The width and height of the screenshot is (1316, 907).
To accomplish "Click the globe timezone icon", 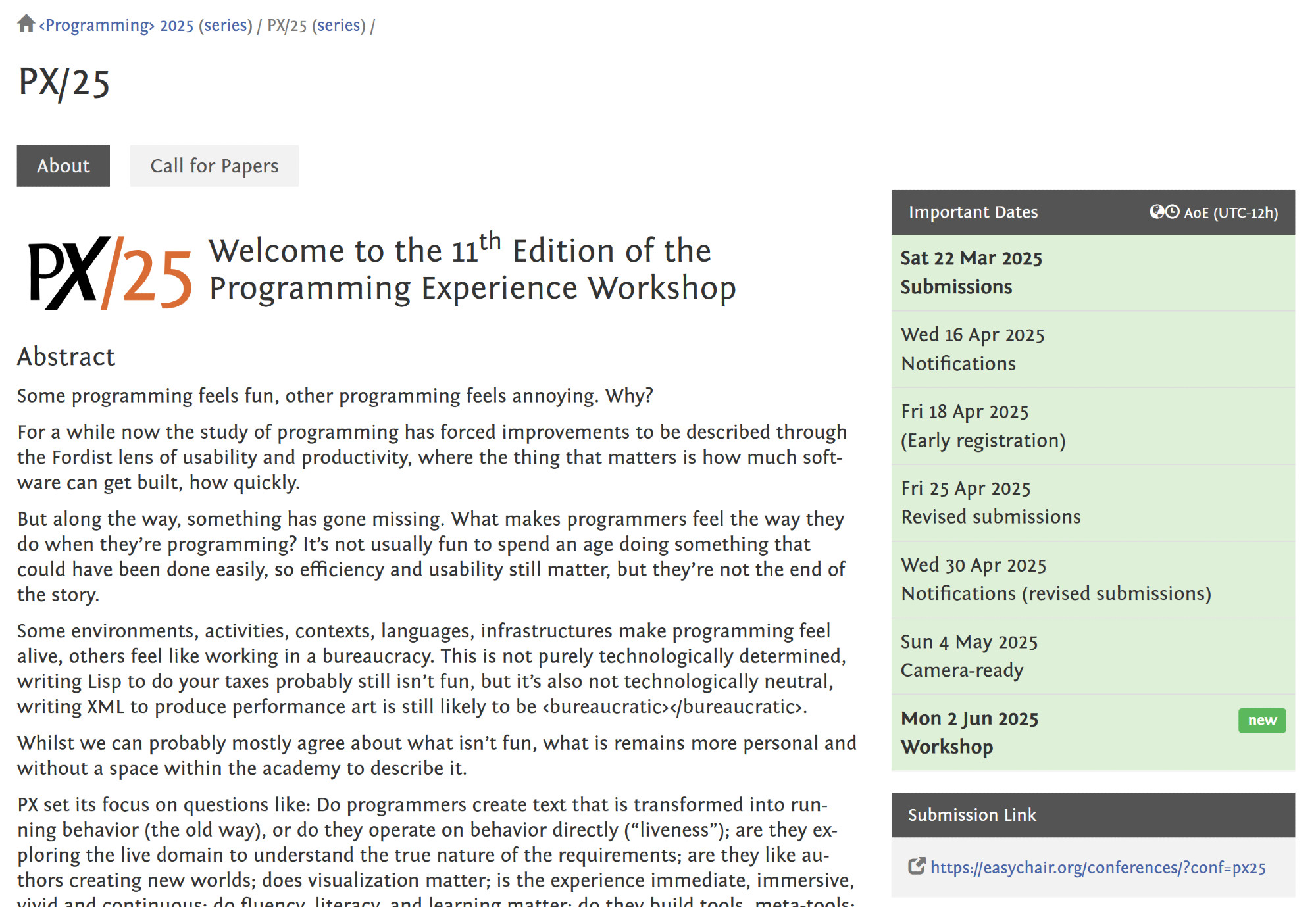I will point(1156,212).
